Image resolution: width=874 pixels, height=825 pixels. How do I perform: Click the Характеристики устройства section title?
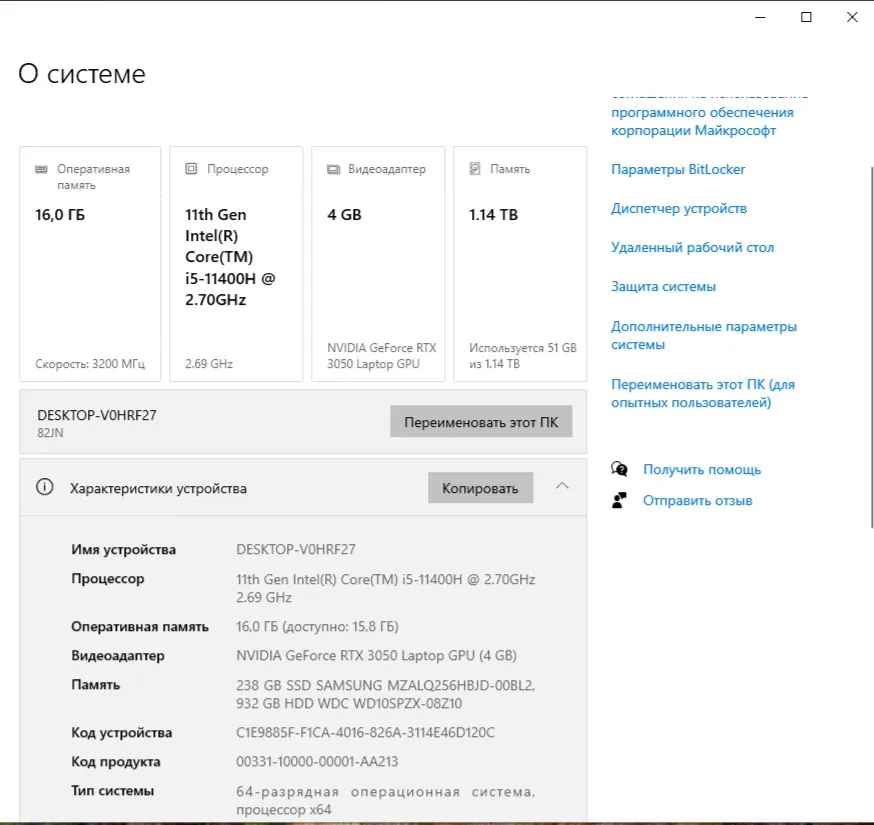tap(158, 488)
